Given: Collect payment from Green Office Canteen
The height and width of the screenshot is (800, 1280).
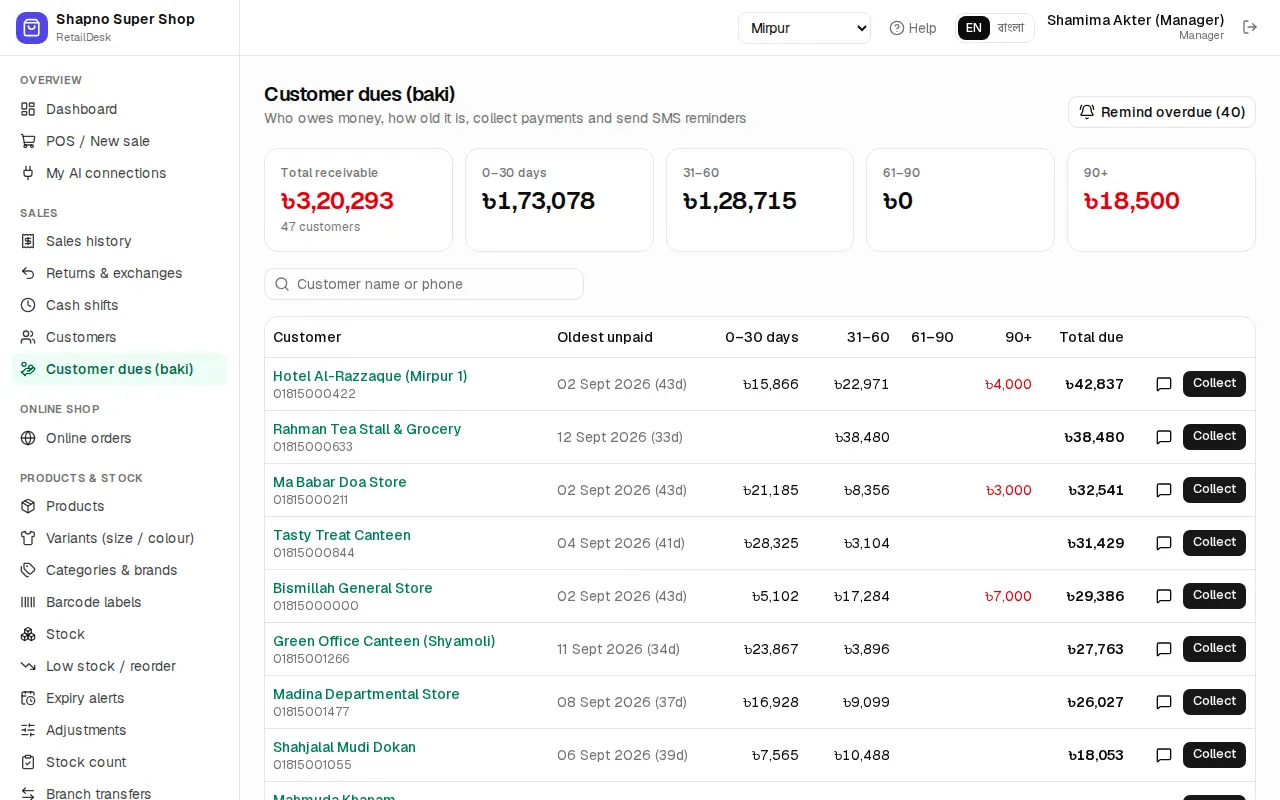Looking at the screenshot, I should (x=1214, y=649).
